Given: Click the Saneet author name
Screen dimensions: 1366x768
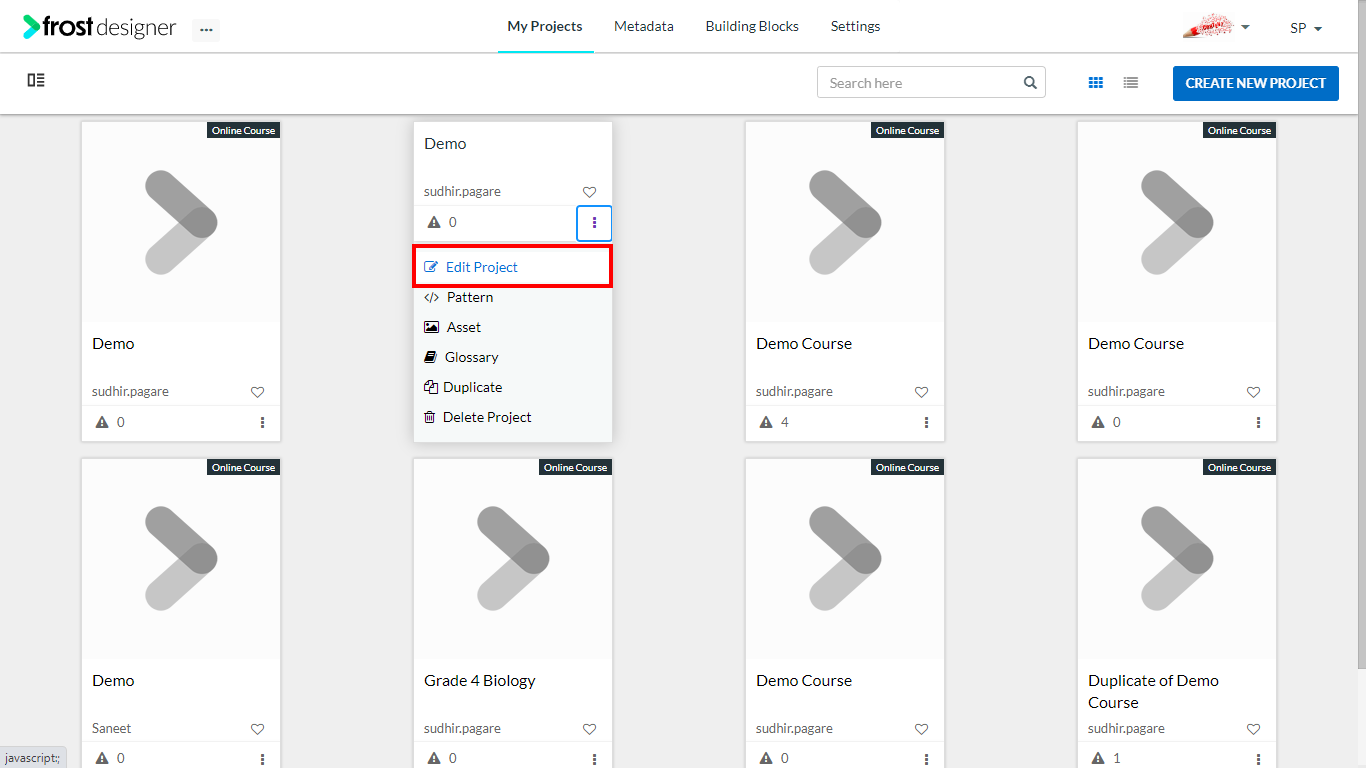Looking at the screenshot, I should point(112,729).
